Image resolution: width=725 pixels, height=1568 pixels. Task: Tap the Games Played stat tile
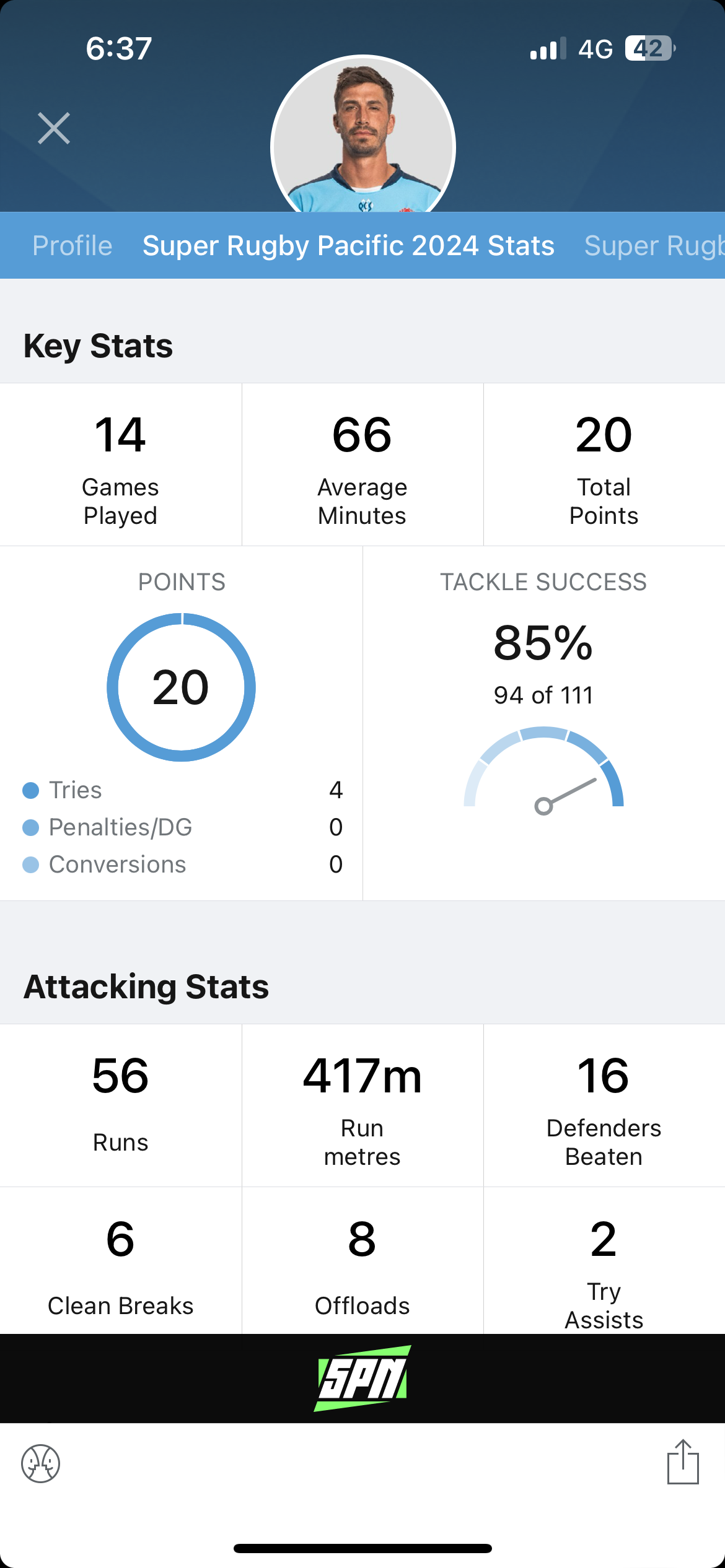121,464
